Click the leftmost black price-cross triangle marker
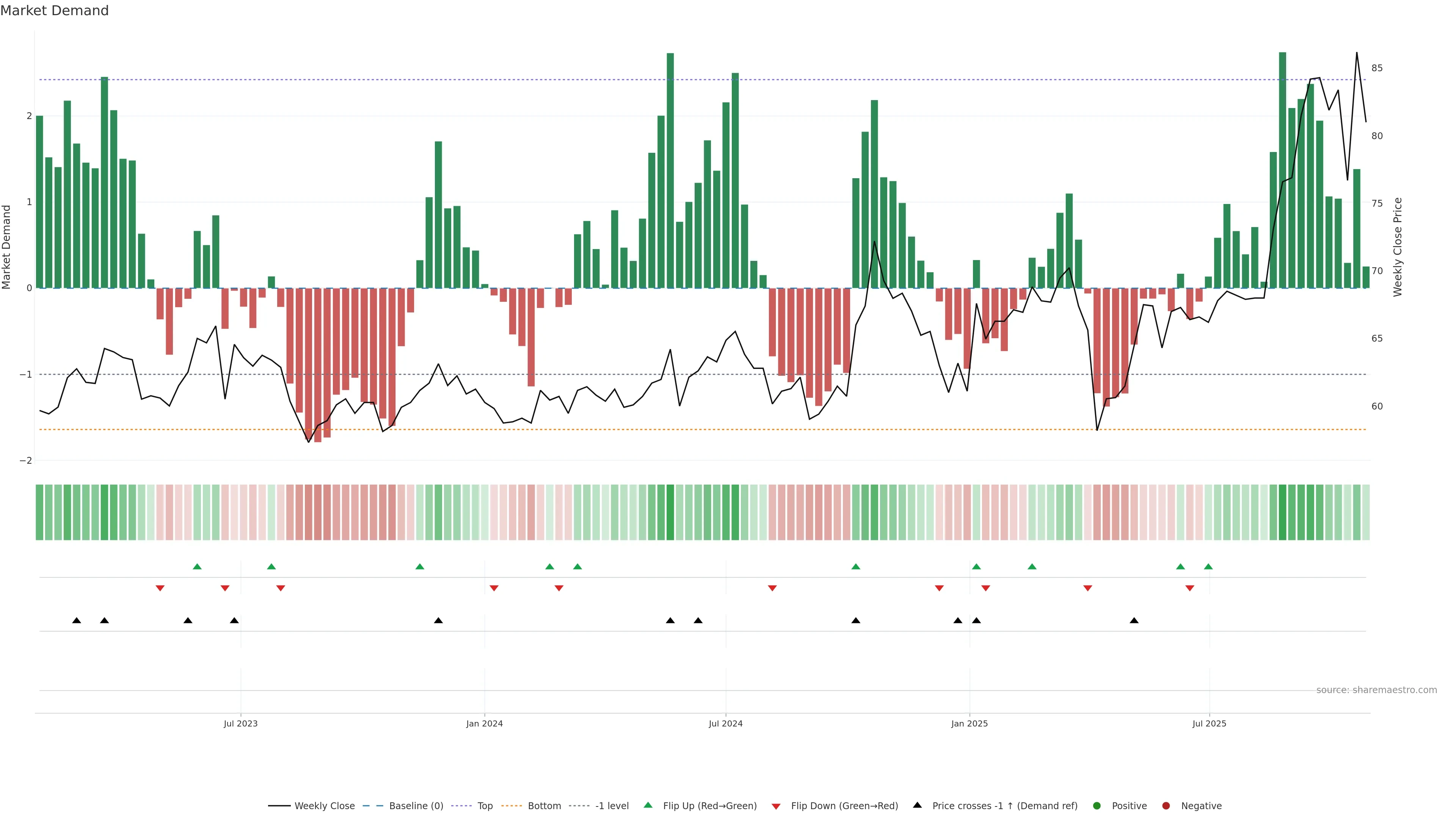Screen dimensions: 1456x819 pyautogui.click(x=76, y=621)
